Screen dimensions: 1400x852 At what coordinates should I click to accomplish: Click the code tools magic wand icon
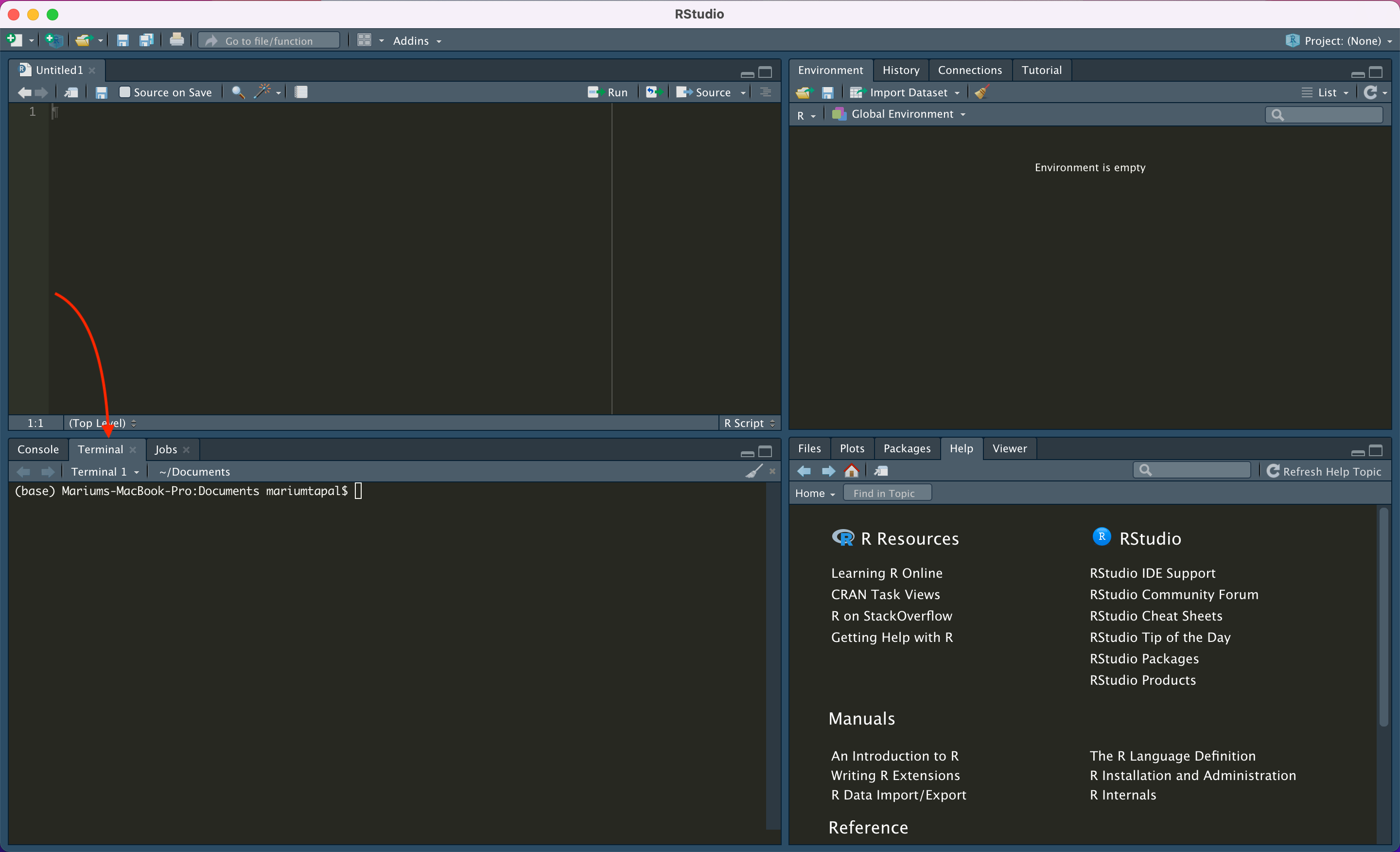tap(262, 92)
